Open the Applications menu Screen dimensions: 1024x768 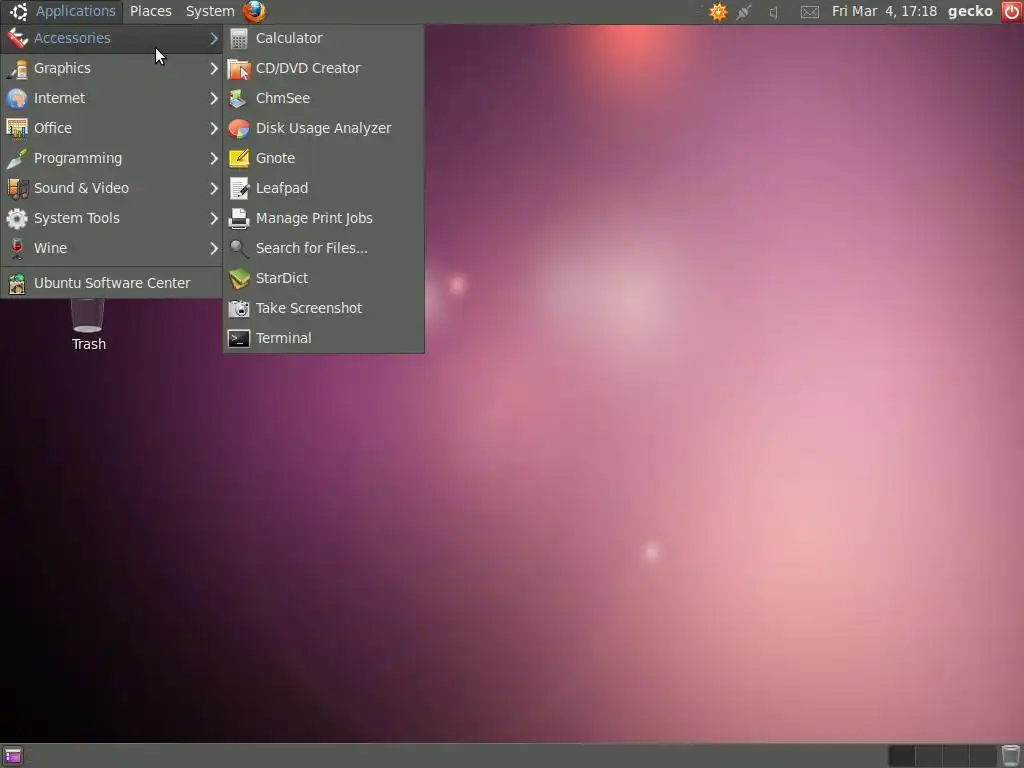[x=75, y=11]
